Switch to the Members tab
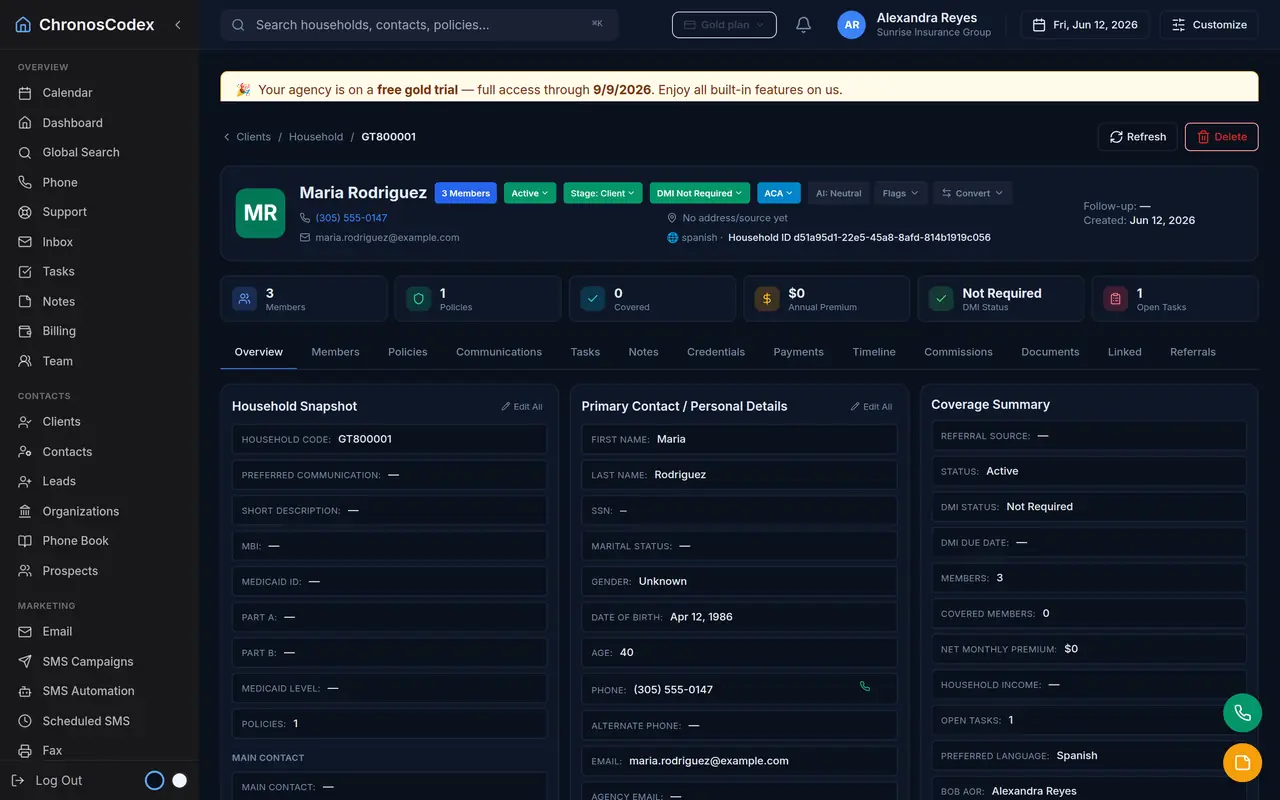Screen dimensions: 1280x800 click(335, 352)
